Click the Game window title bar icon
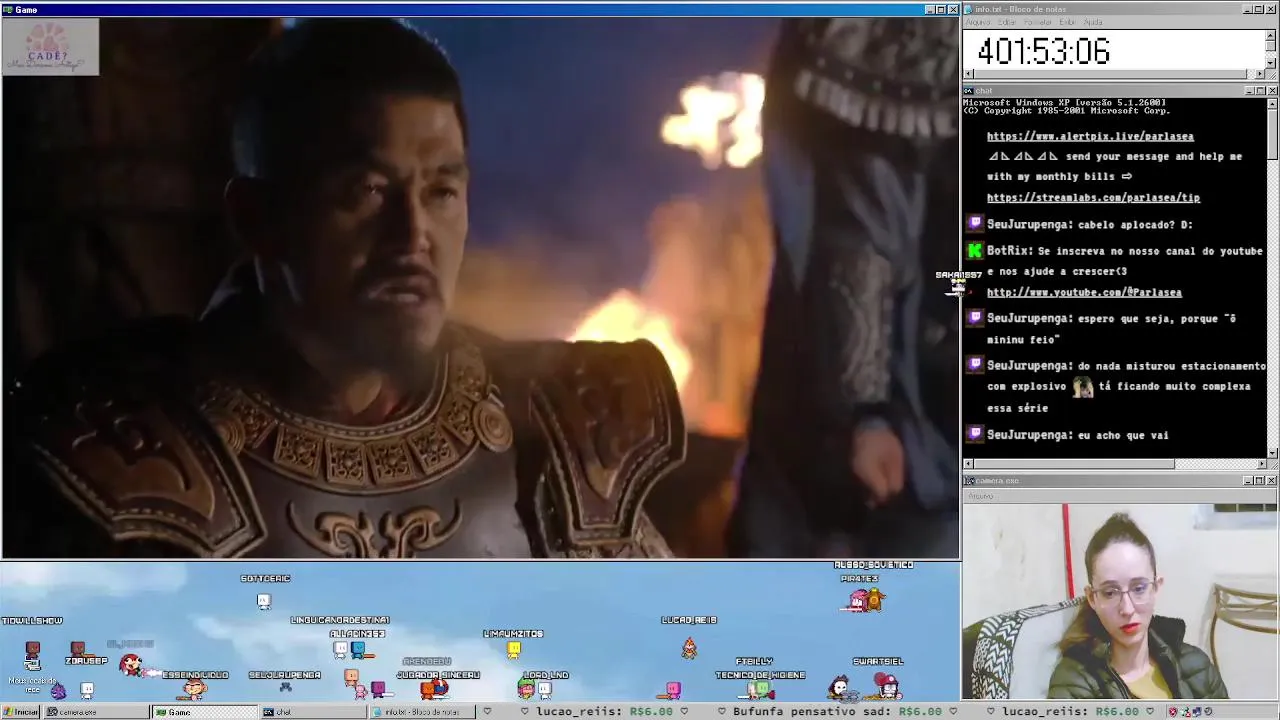Viewport: 1280px width, 720px height. pyautogui.click(x=8, y=9)
